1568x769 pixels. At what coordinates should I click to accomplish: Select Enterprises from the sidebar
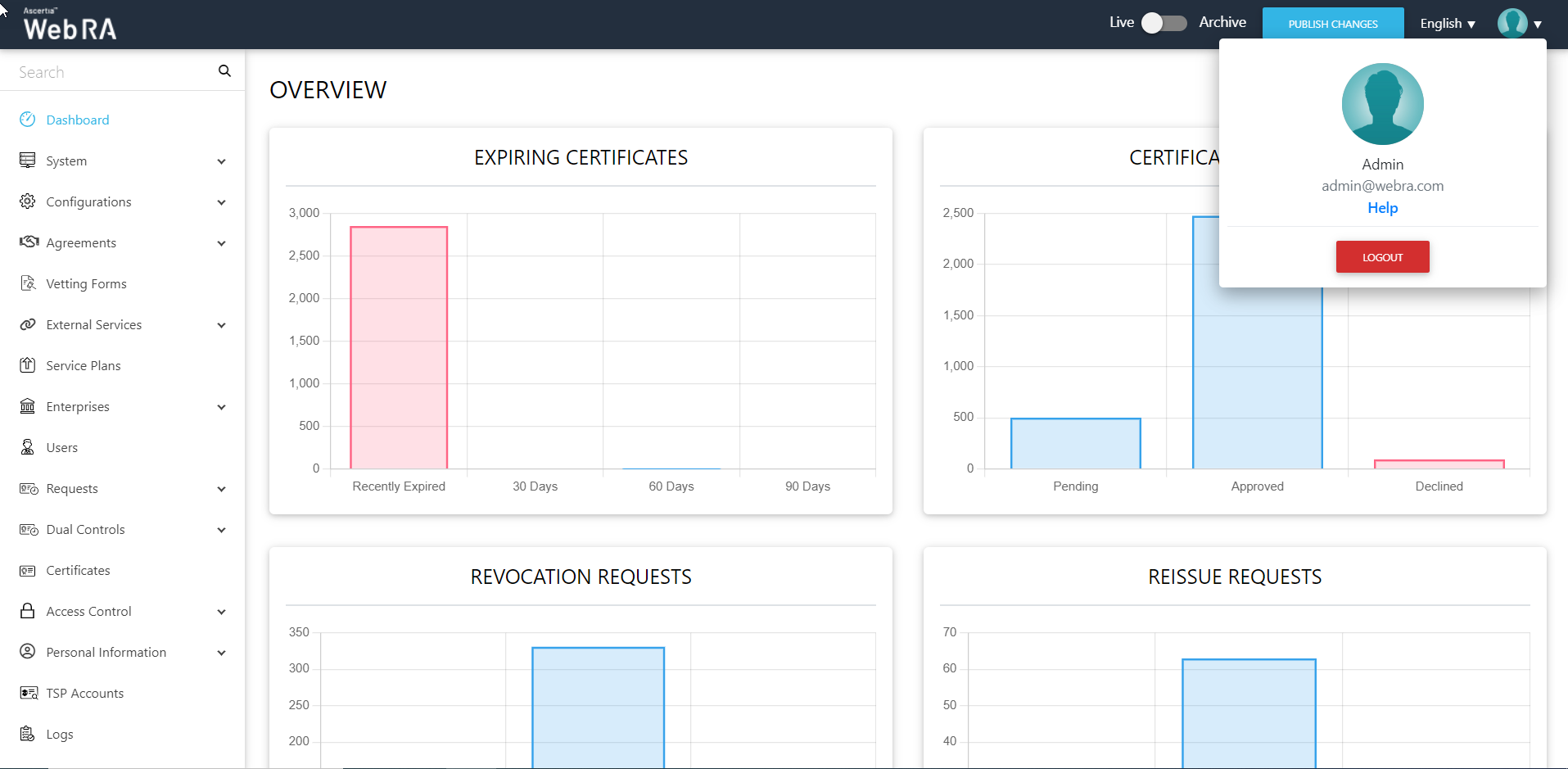click(x=78, y=407)
